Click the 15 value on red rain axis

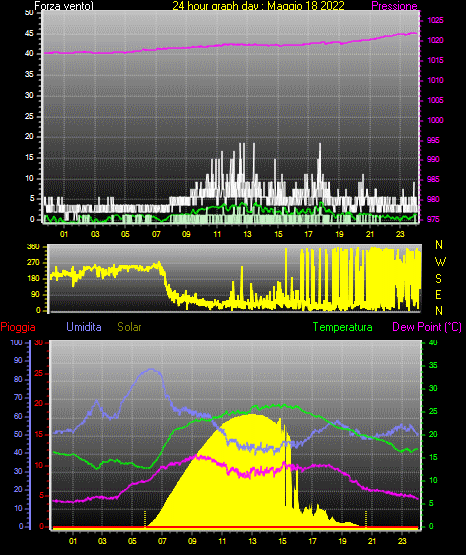point(39,434)
